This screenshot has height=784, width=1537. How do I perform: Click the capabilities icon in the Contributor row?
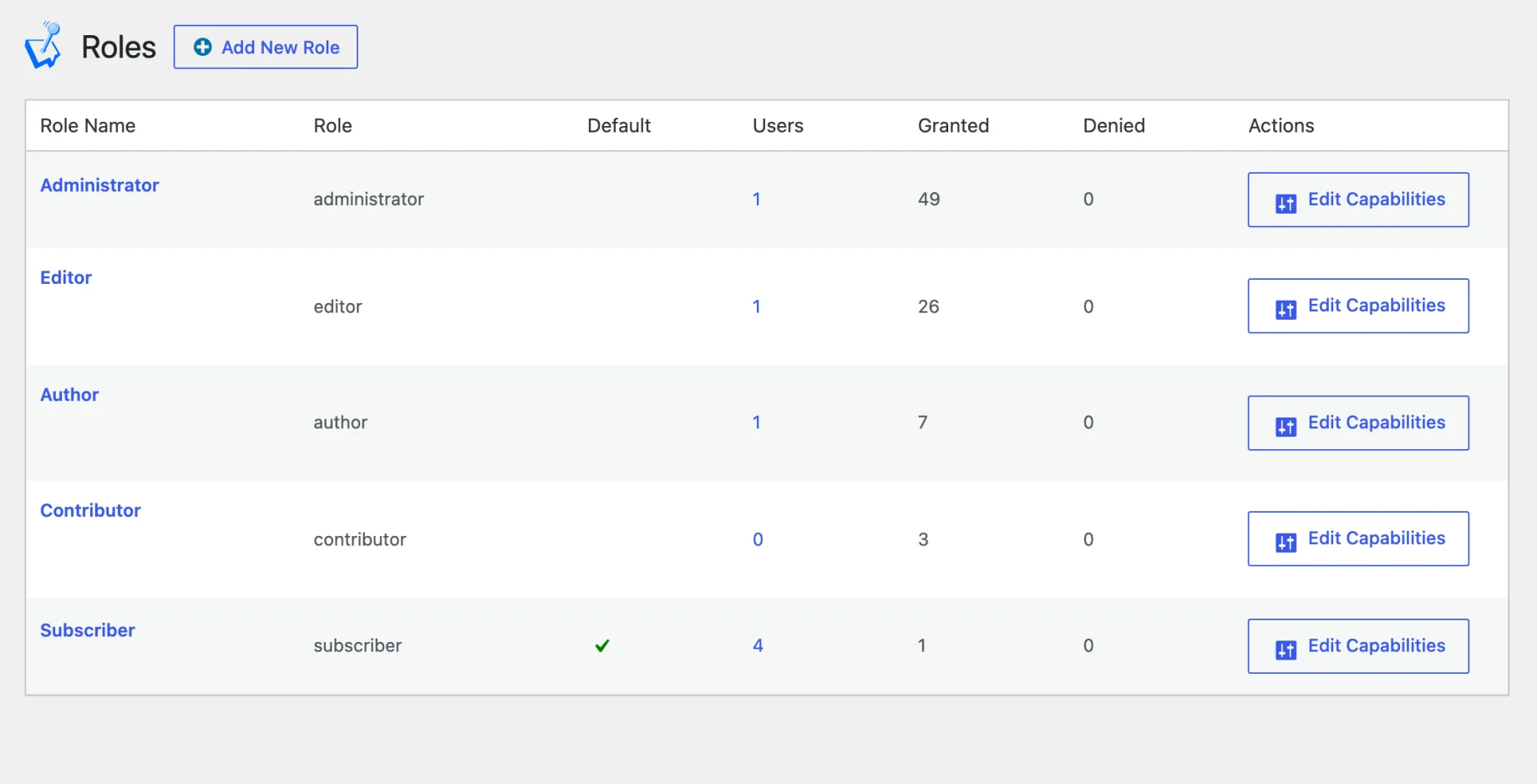click(x=1286, y=543)
